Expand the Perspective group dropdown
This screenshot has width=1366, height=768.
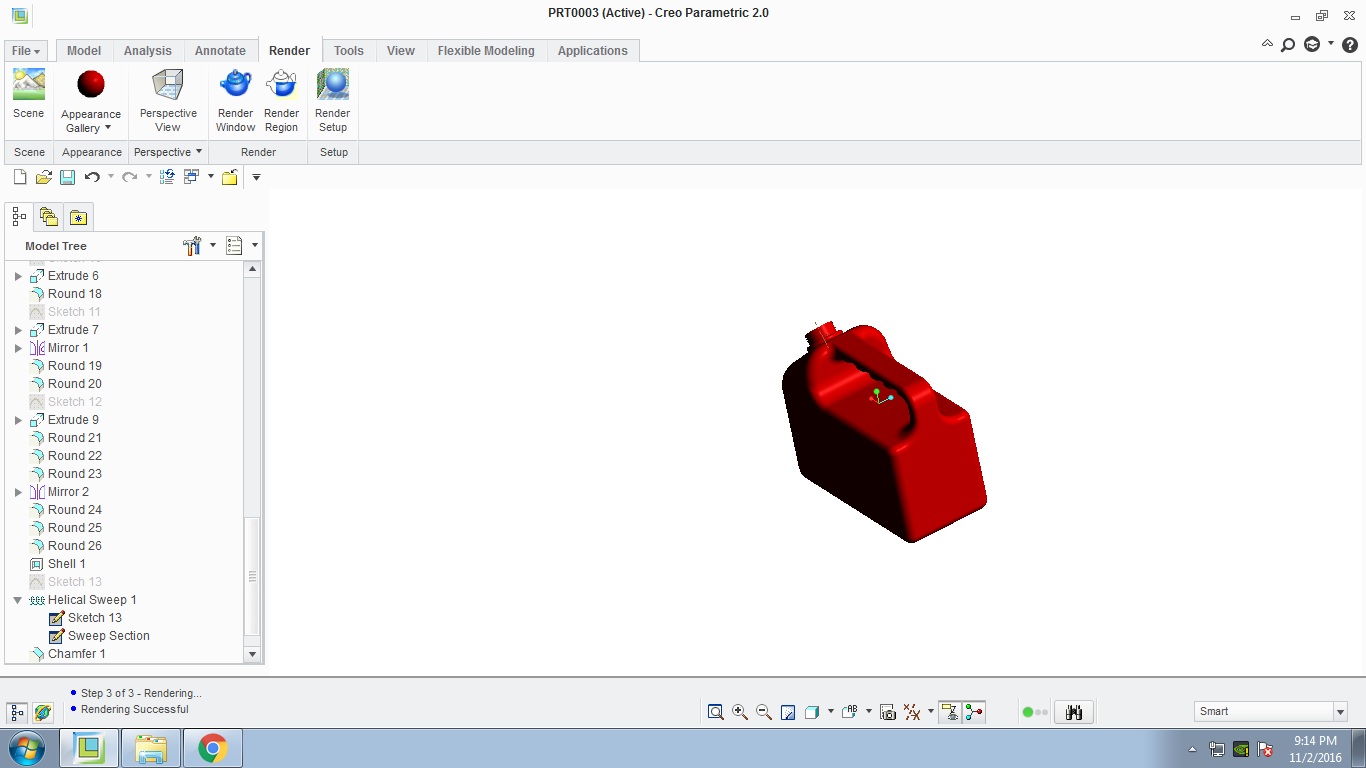pyautogui.click(x=168, y=152)
